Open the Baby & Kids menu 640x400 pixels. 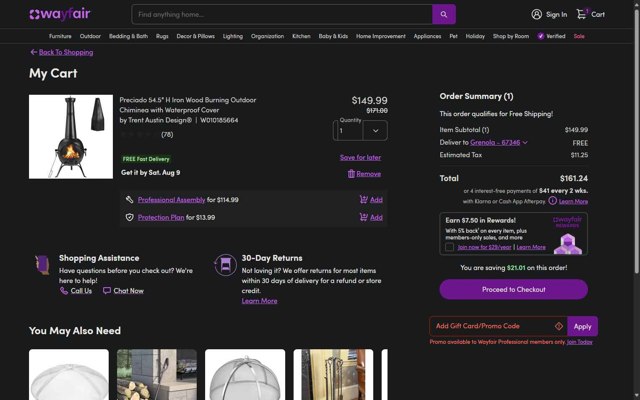coord(333,36)
